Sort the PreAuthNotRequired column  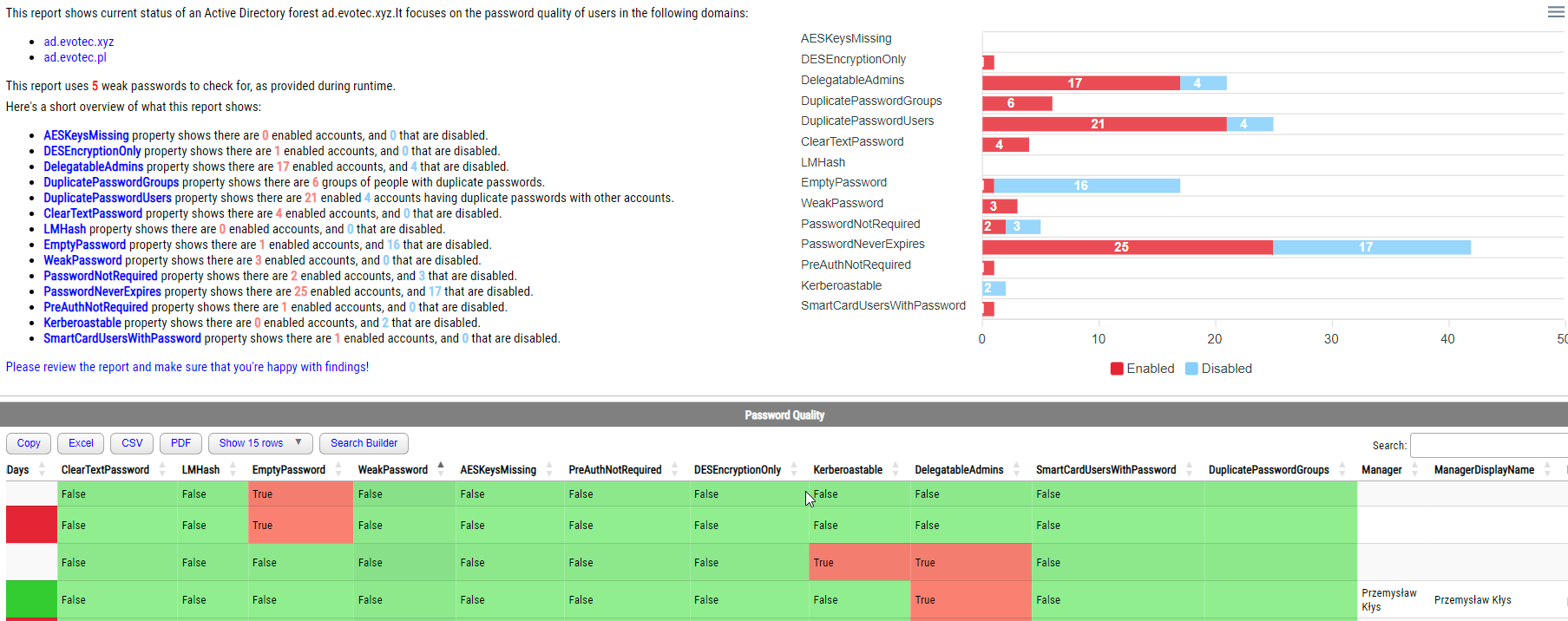673,469
